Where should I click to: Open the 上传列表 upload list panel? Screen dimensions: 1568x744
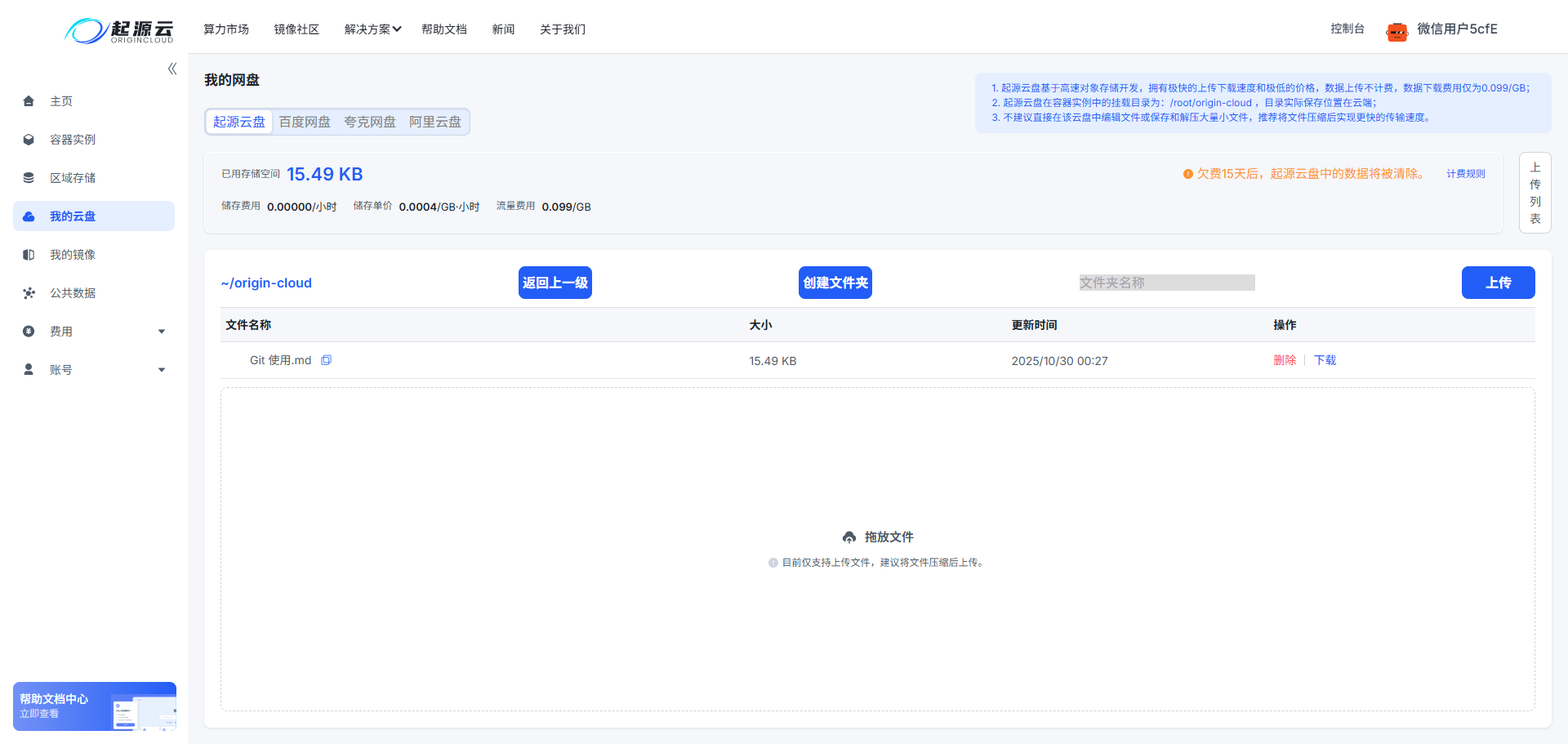point(1535,194)
